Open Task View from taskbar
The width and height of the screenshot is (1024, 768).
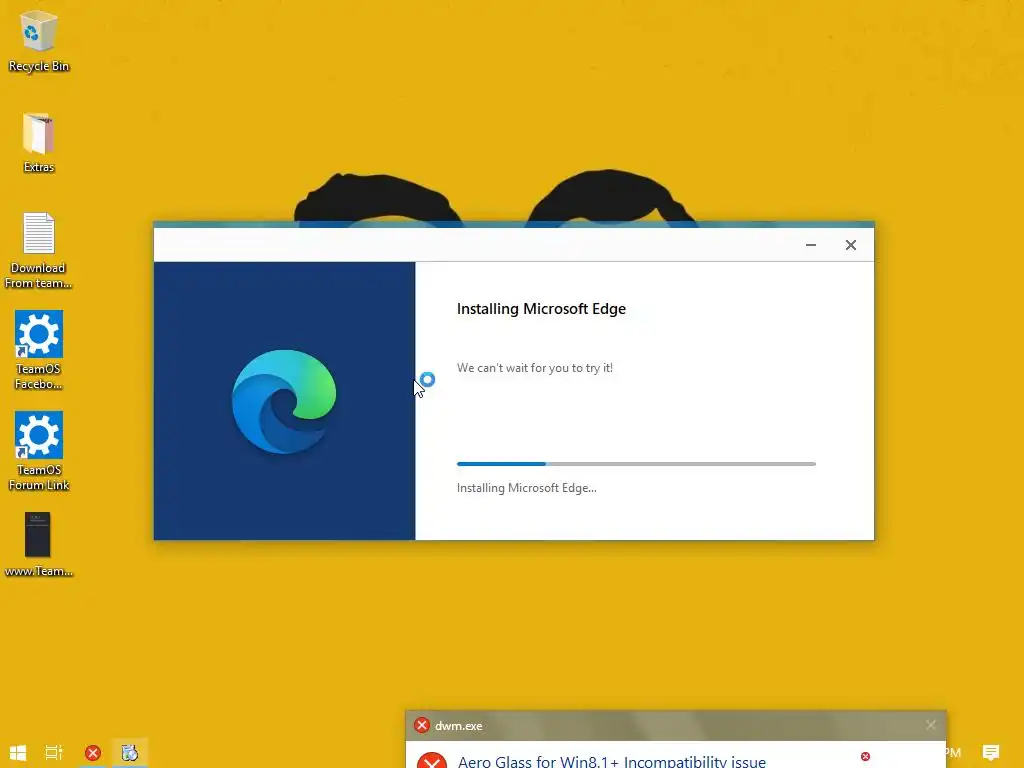[54, 753]
